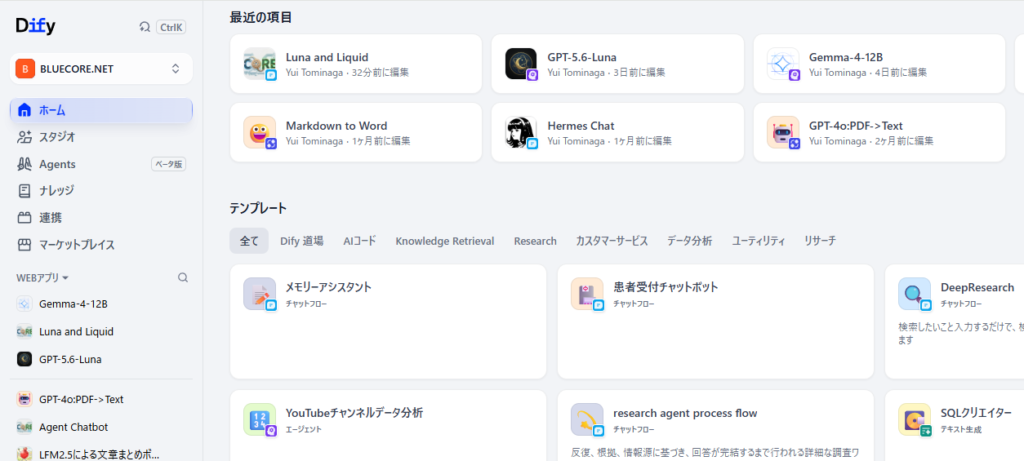Click the Agent Chatbot sidebar app icon

(x=24, y=426)
